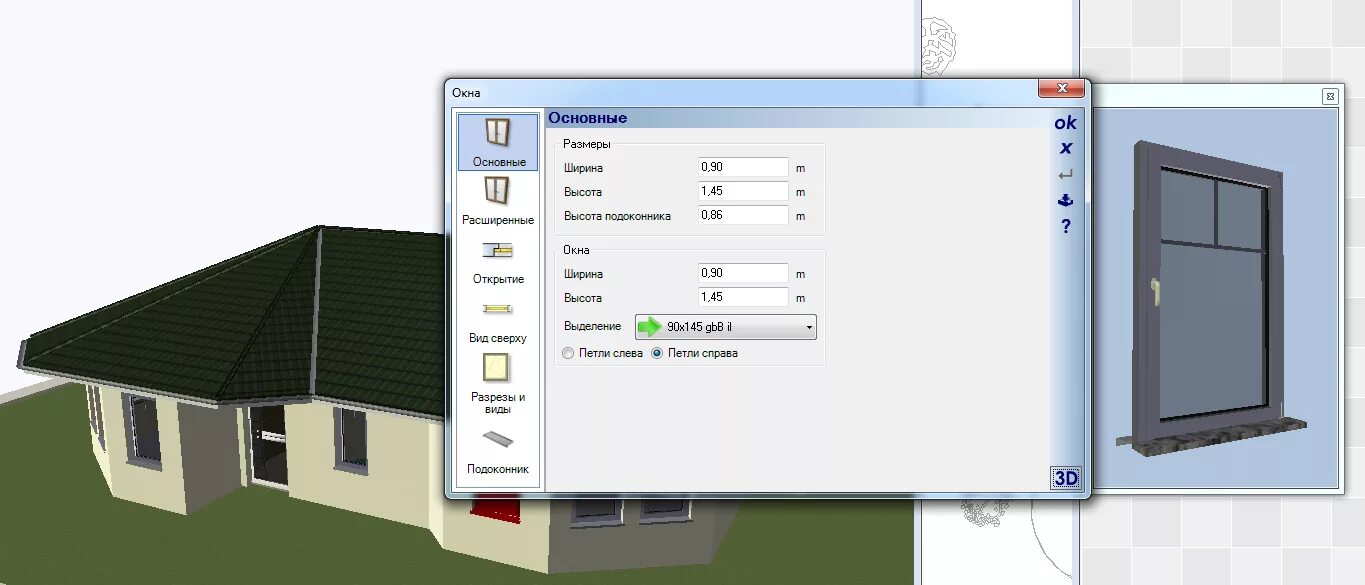Toggle the 3D preview button
The height and width of the screenshot is (585, 1365).
(1066, 478)
